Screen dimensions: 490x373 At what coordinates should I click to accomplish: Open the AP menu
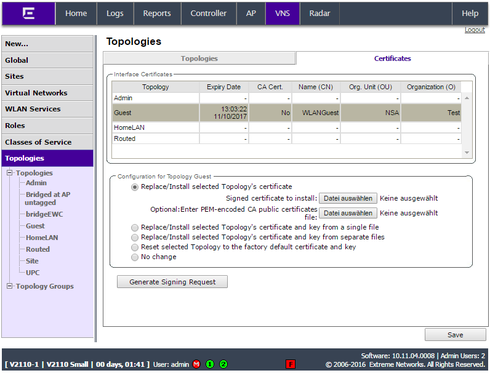251,13
